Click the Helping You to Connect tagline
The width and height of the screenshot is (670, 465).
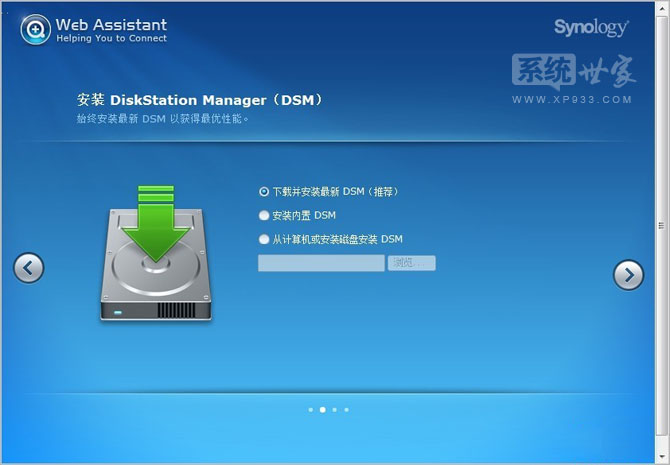112,38
